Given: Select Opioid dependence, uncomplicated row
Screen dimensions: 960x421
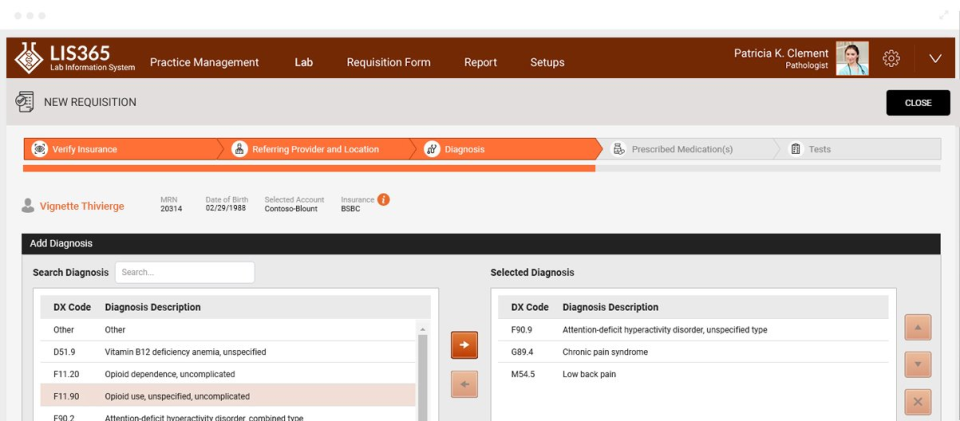Looking at the screenshot, I should [228, 374].
